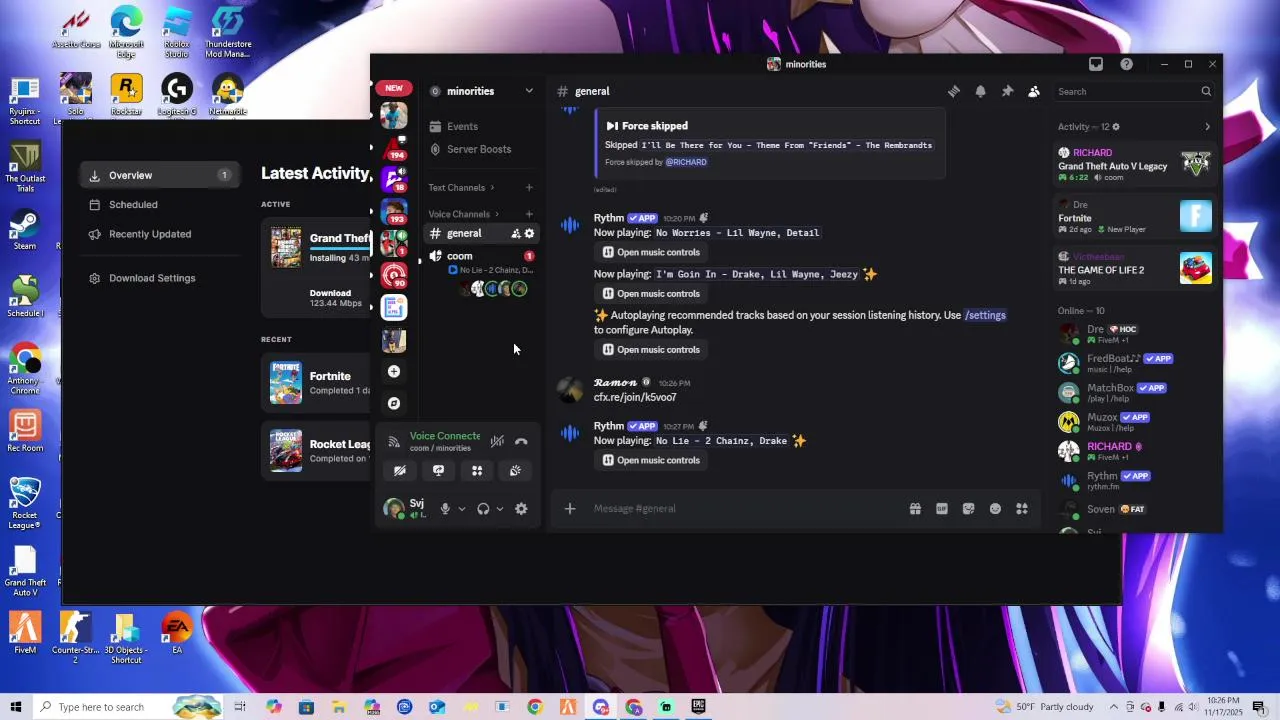Open Discover servers compass icon
Viewport: 1280px width, 720px height.
394,404
